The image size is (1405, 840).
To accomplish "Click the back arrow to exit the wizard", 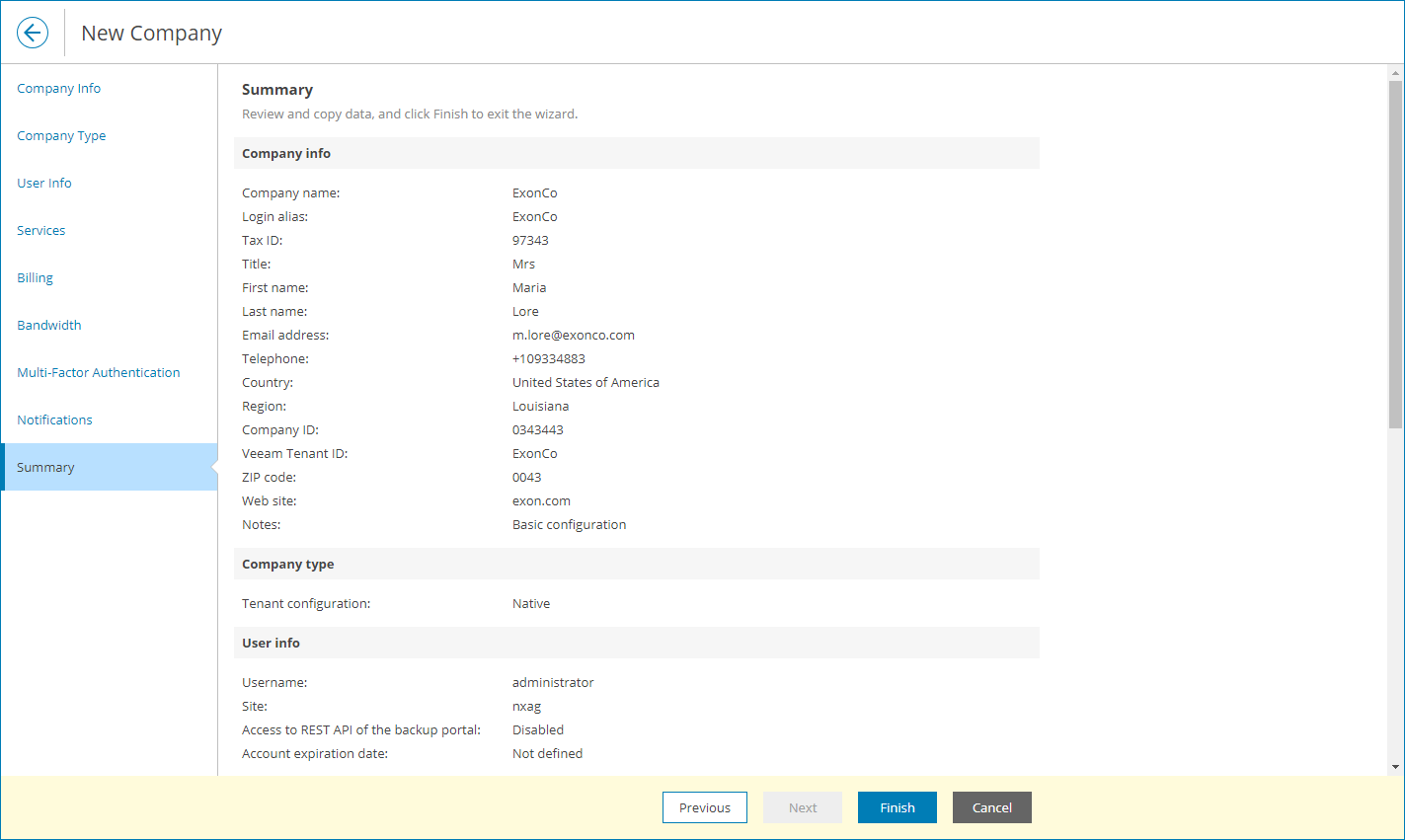I will coord(33,32).
